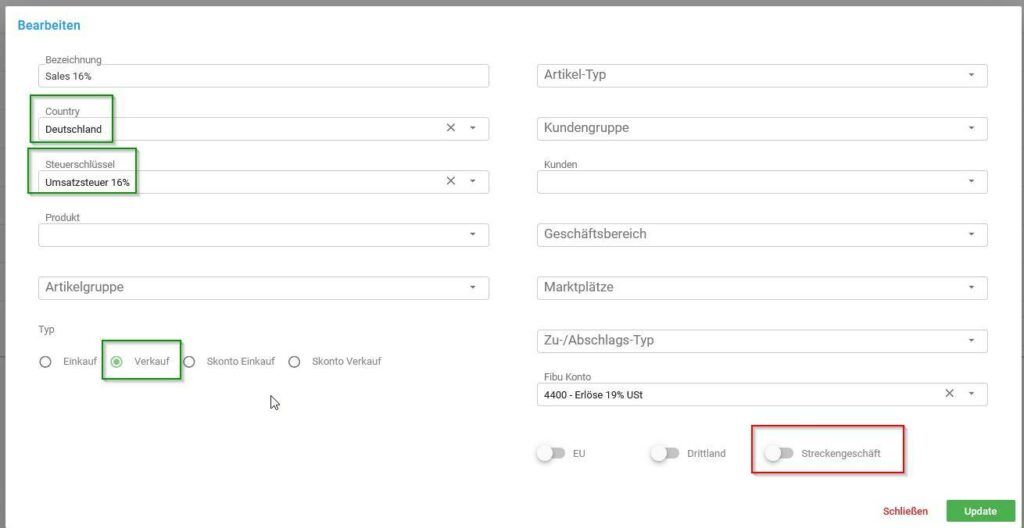Toggle the Streckengeschäft switch

[778, 453]
